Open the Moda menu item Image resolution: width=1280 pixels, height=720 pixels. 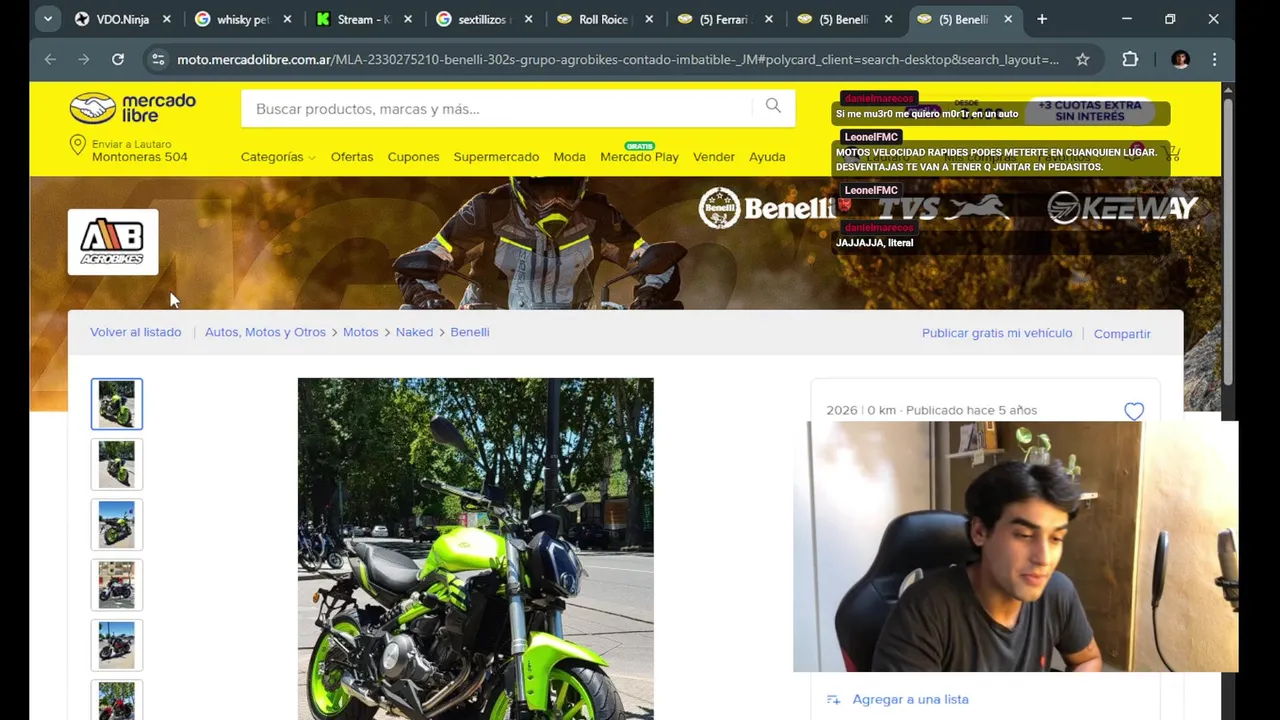point(569,157)
